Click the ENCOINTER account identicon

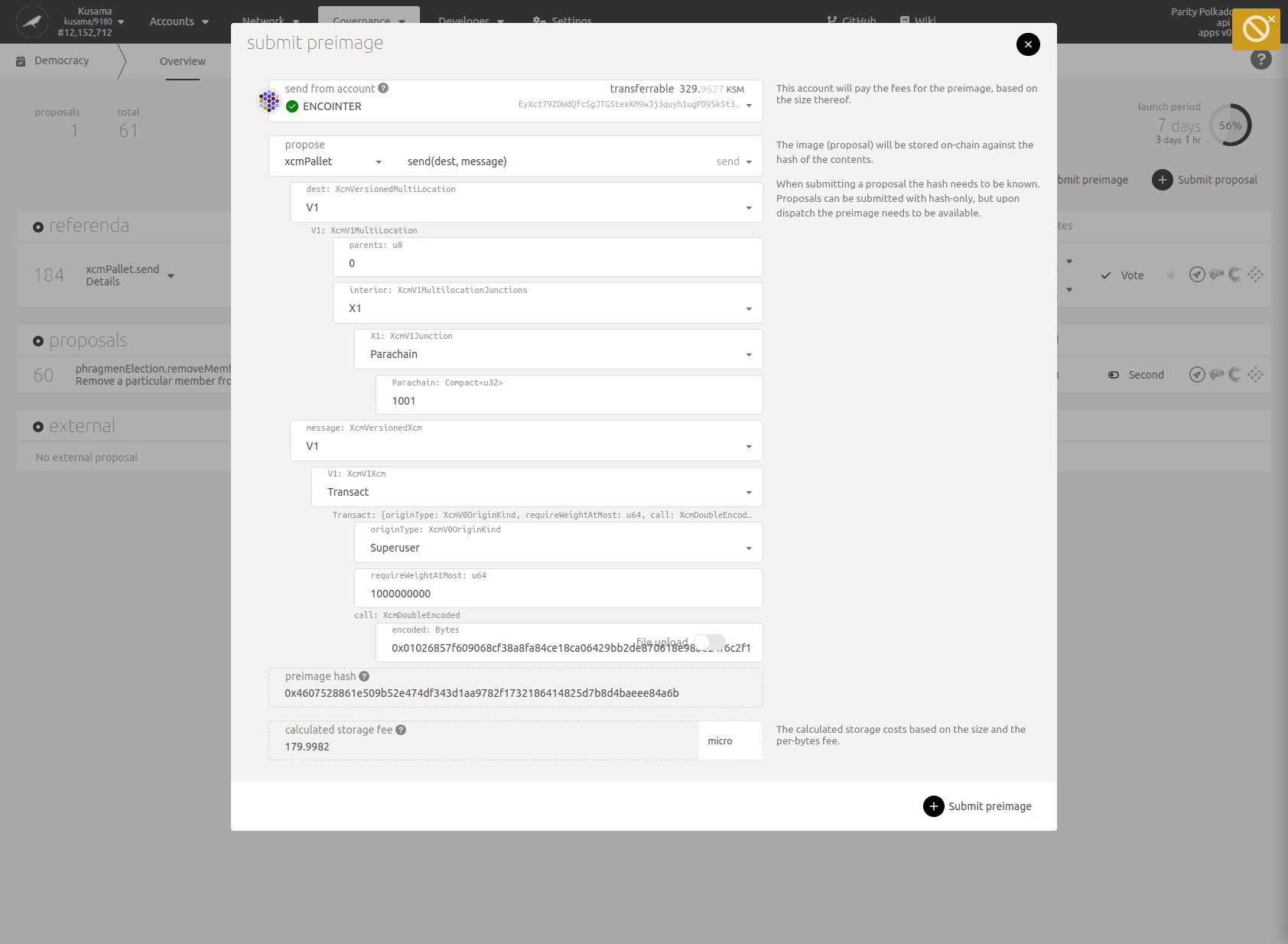[269, 101]
